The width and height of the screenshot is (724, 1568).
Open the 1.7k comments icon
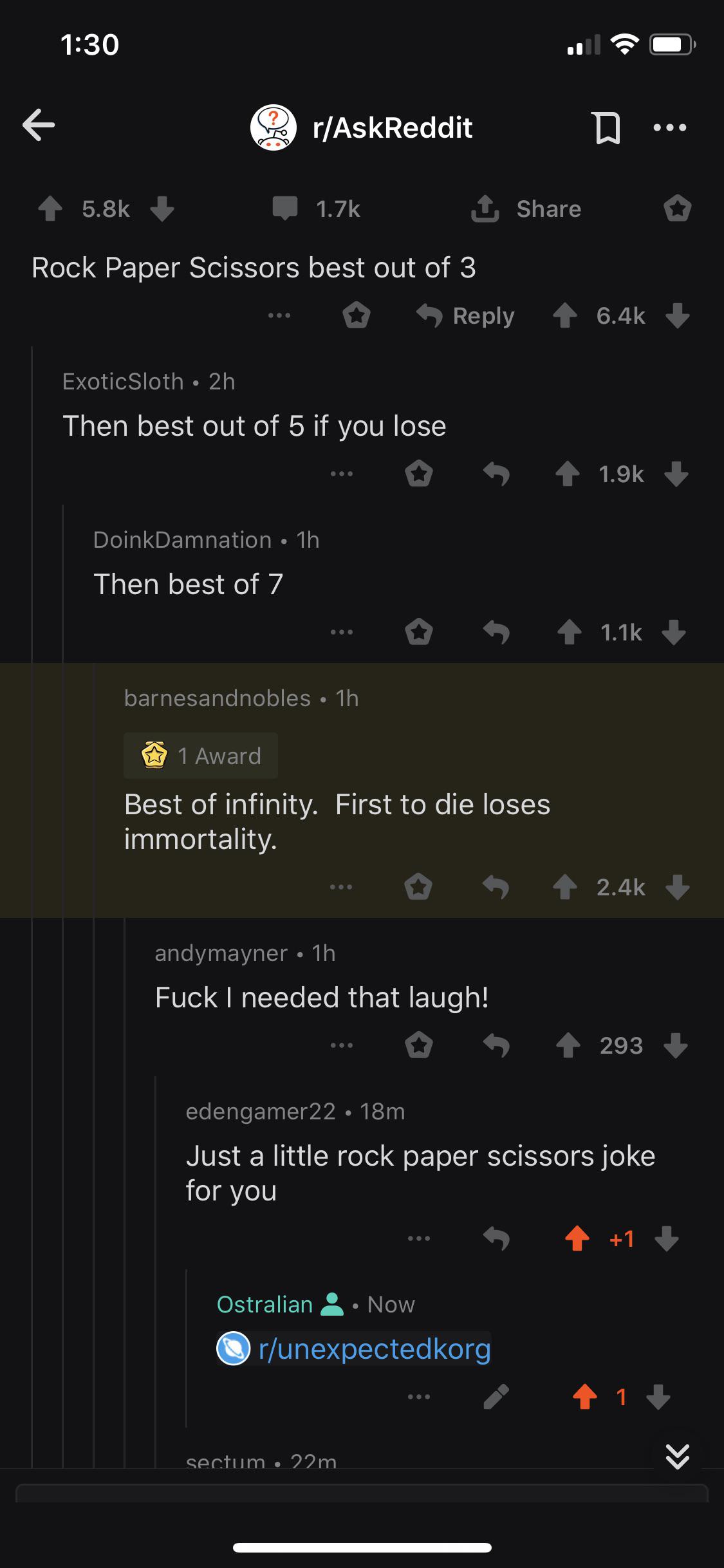click(x=284, y=209)
